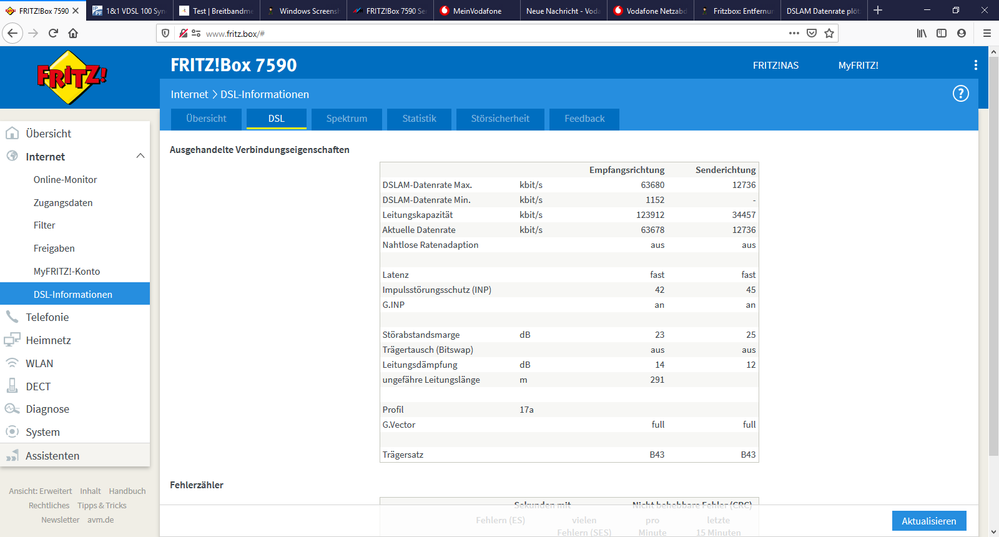The height and width of the screenshot is (537, 999).
Task: Click the Internet breadcrumb link
Action: 189,94
